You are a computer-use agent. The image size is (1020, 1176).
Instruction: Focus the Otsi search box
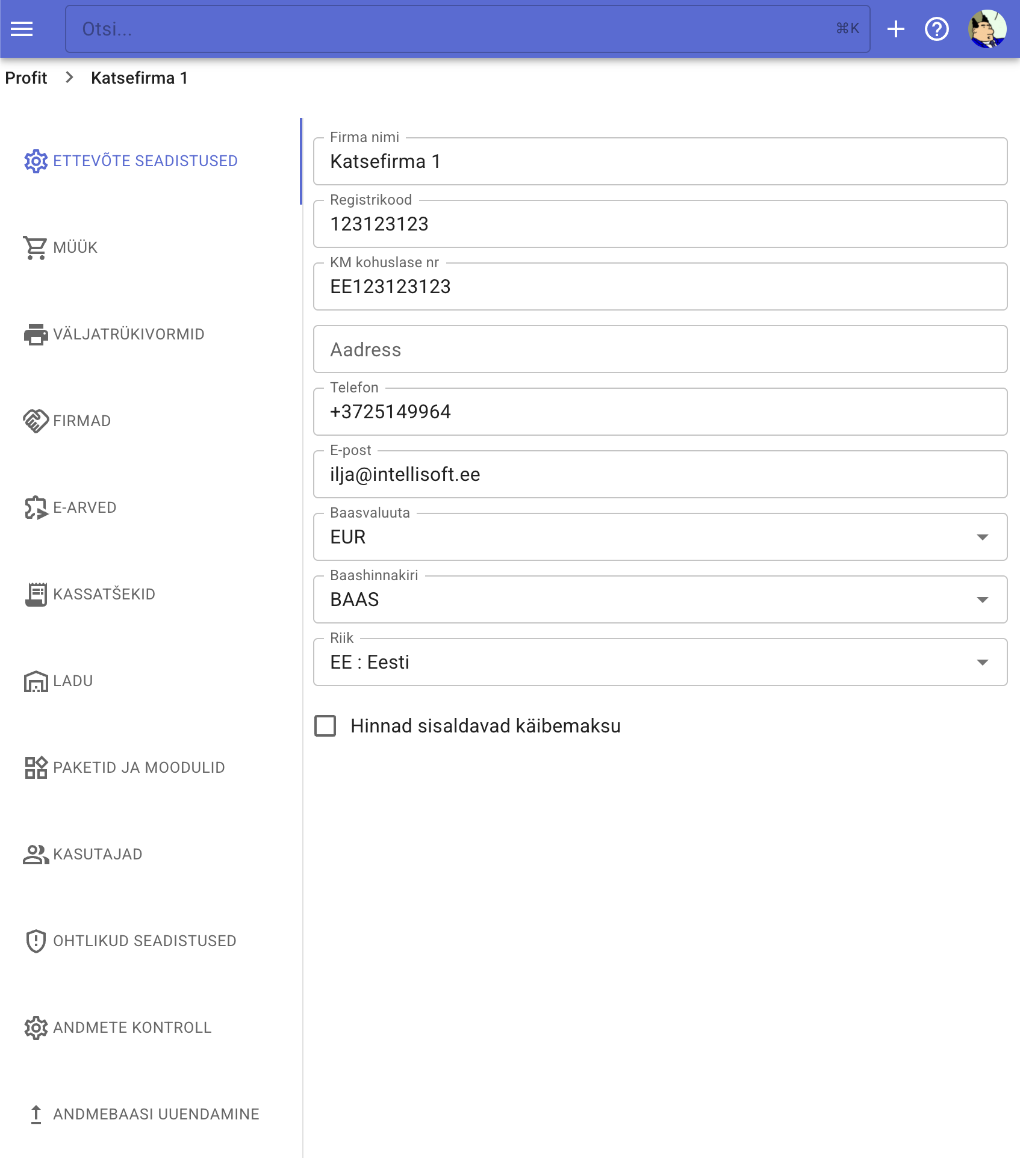pos(467,29)
